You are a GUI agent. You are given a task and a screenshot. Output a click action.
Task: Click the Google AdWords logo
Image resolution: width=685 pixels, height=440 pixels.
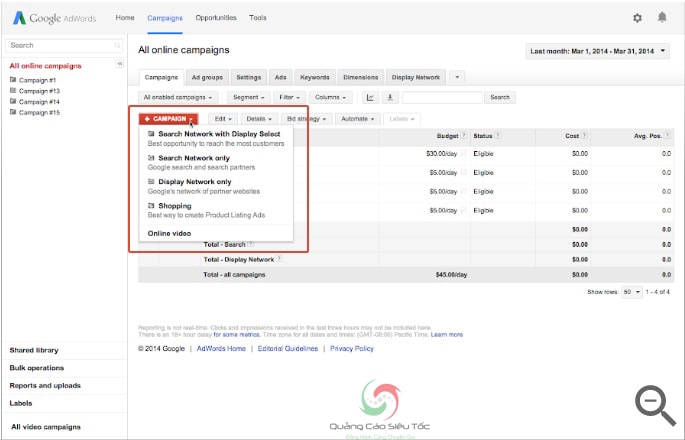[54, 18]
